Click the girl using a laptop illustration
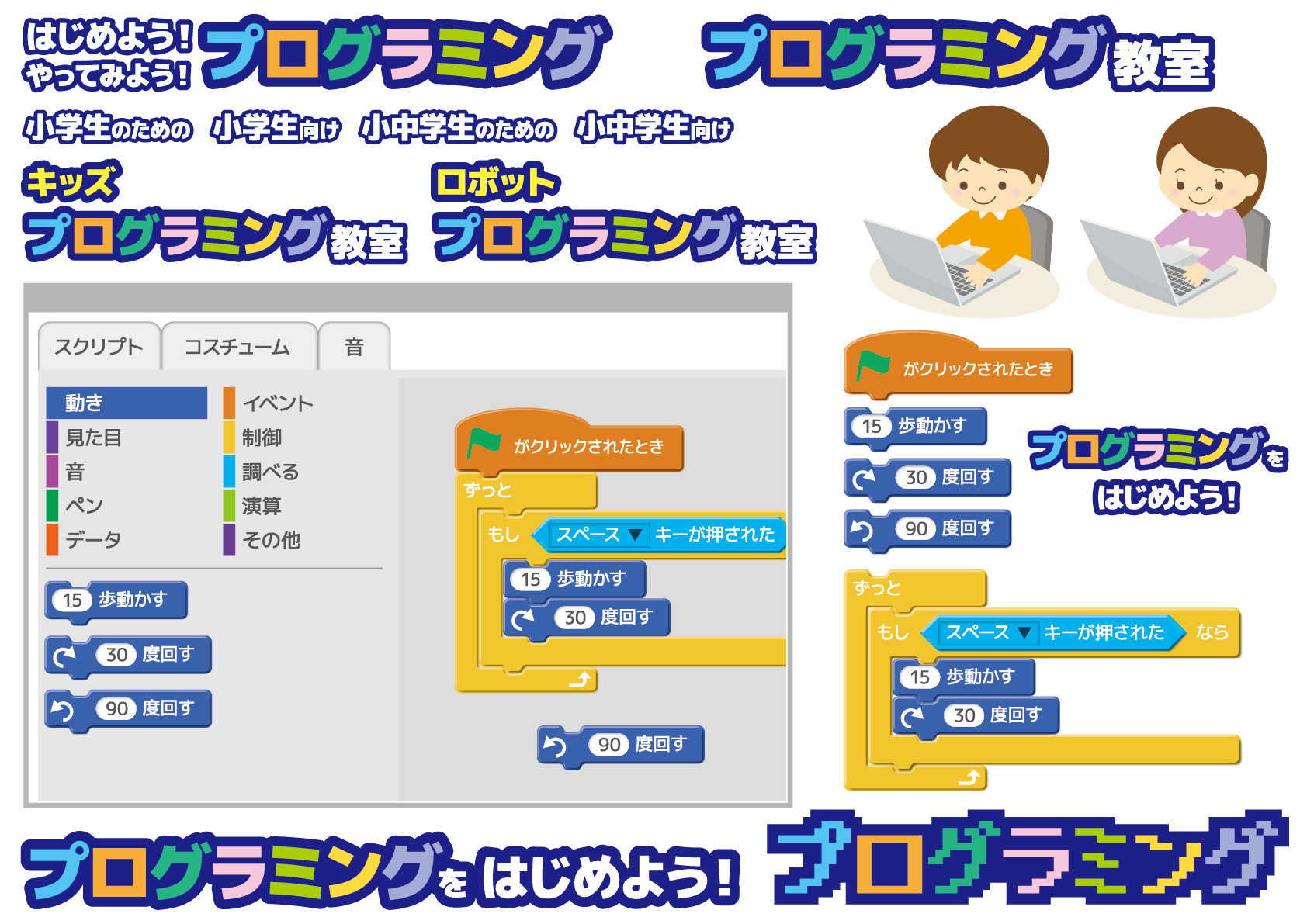Viewport: 1307px width, 924px height. tap(1179, 212)
